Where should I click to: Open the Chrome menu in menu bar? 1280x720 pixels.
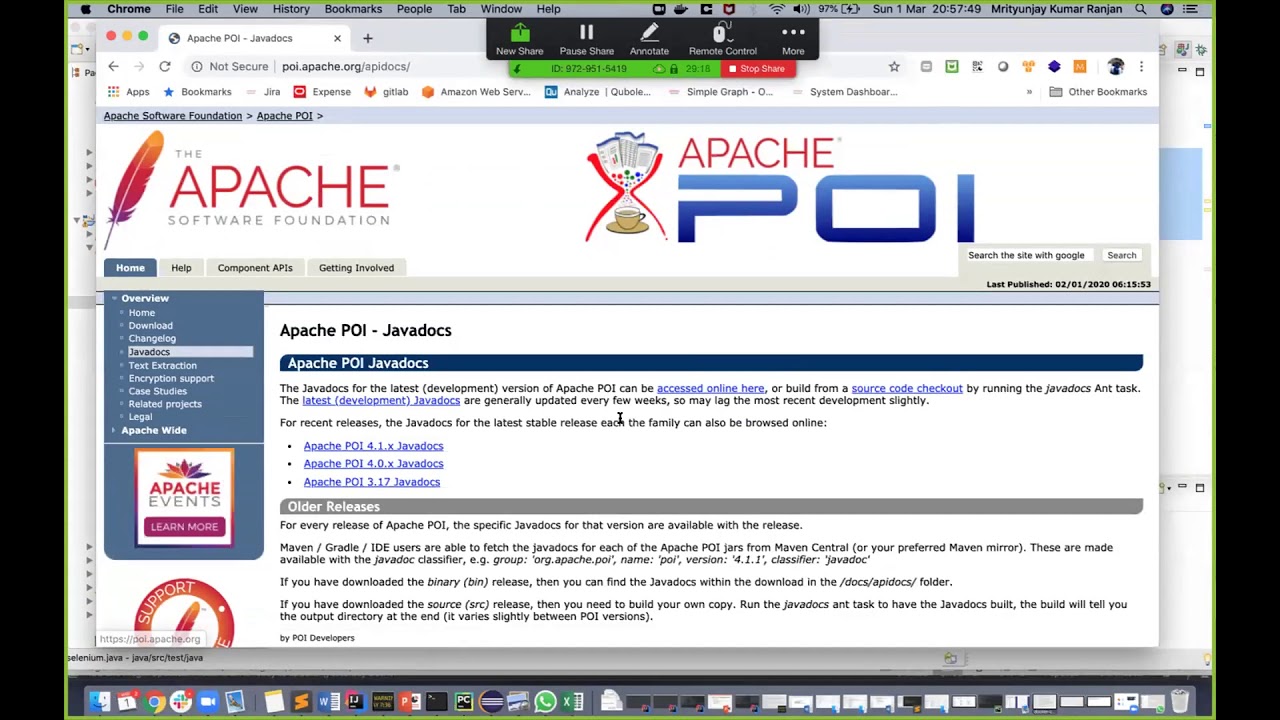tap(128, 9)
